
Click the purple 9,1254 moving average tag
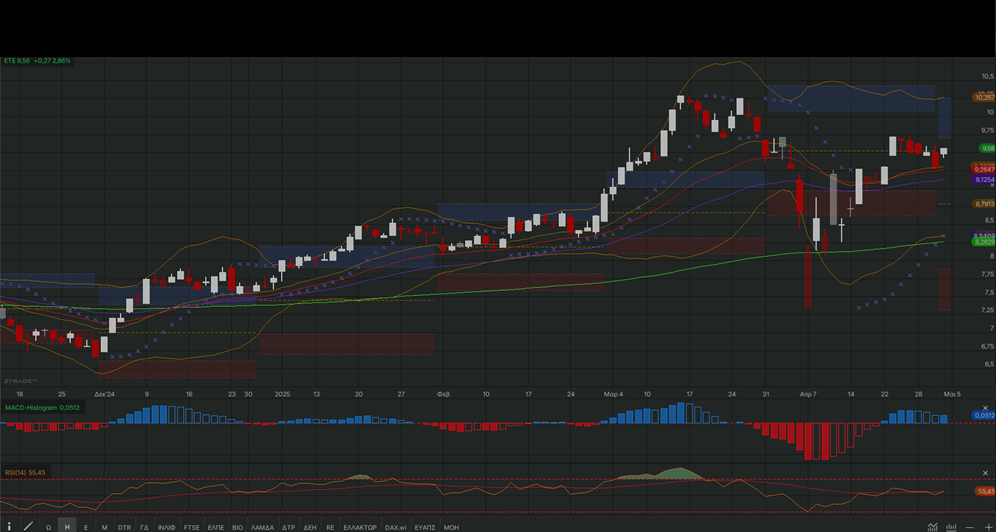click(x=984, y=180)
